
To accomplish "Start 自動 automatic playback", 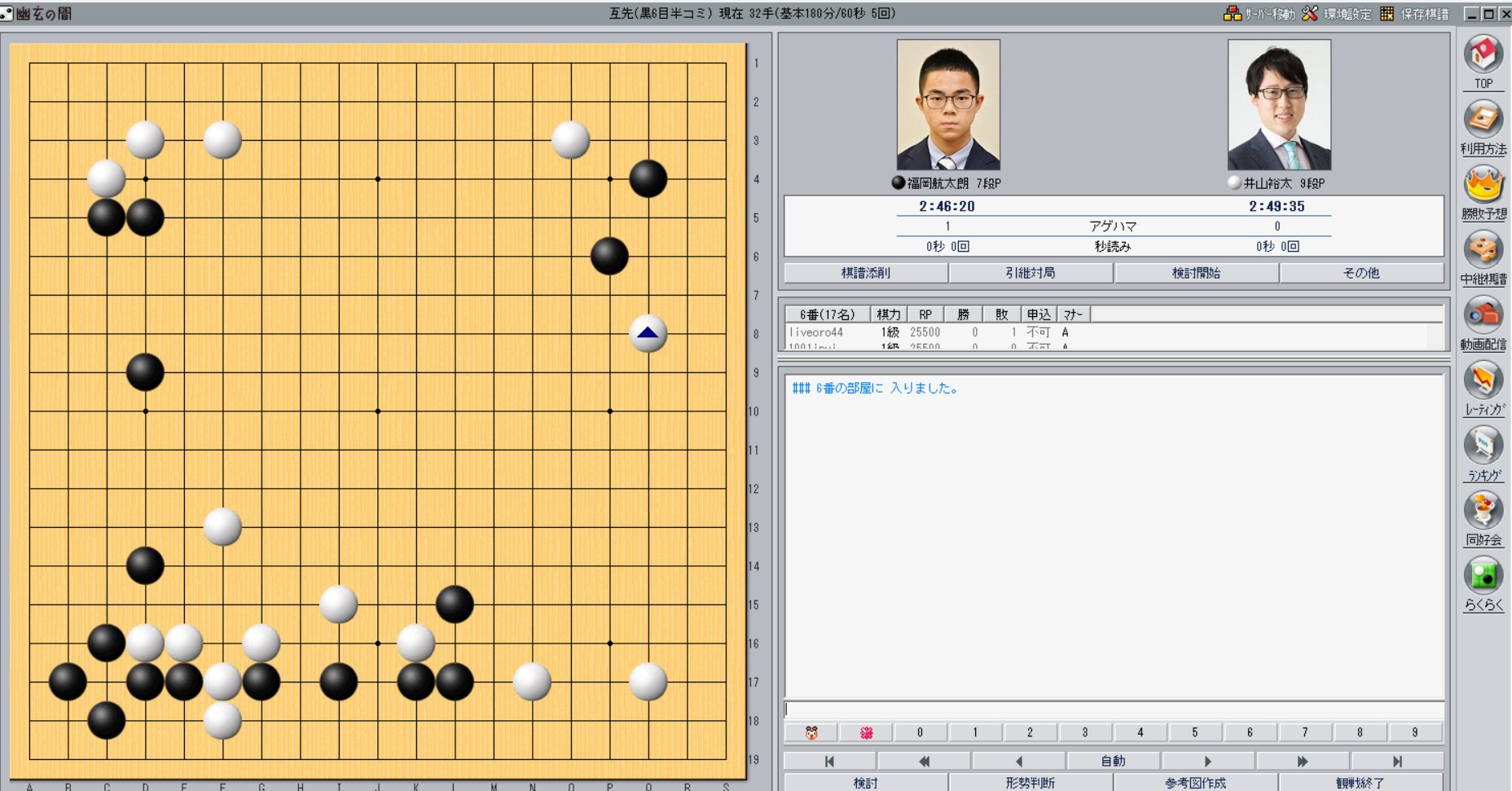I will point(1113,761).
